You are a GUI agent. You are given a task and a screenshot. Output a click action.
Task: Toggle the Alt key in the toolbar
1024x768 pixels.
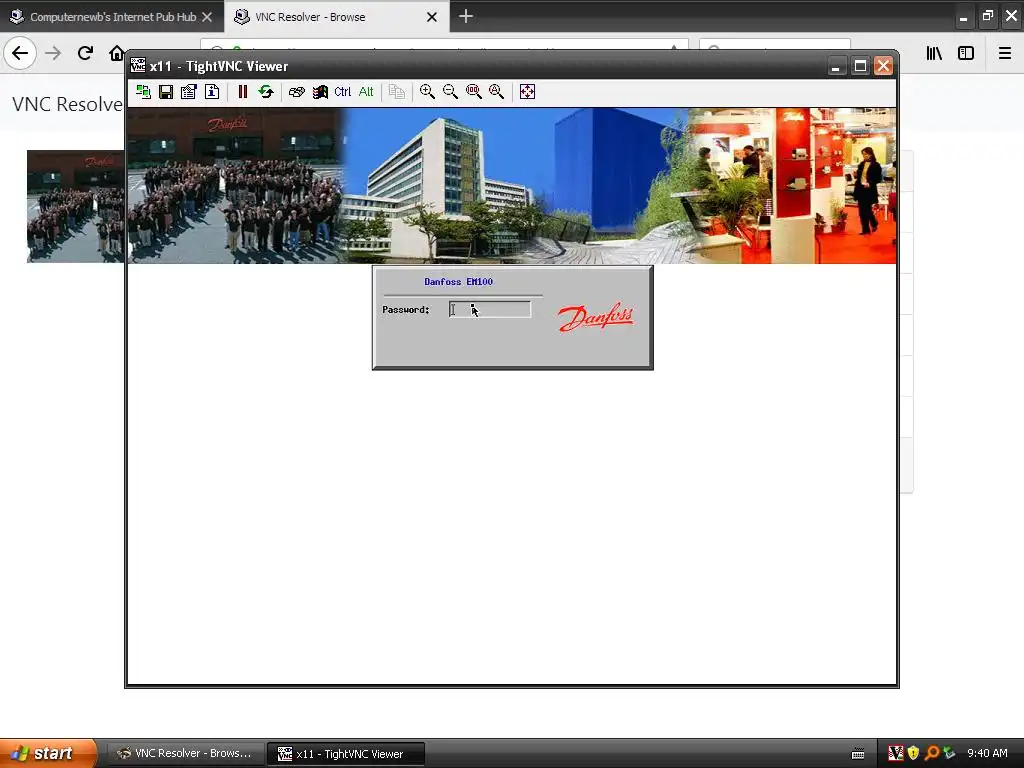(x=366, y=92)
